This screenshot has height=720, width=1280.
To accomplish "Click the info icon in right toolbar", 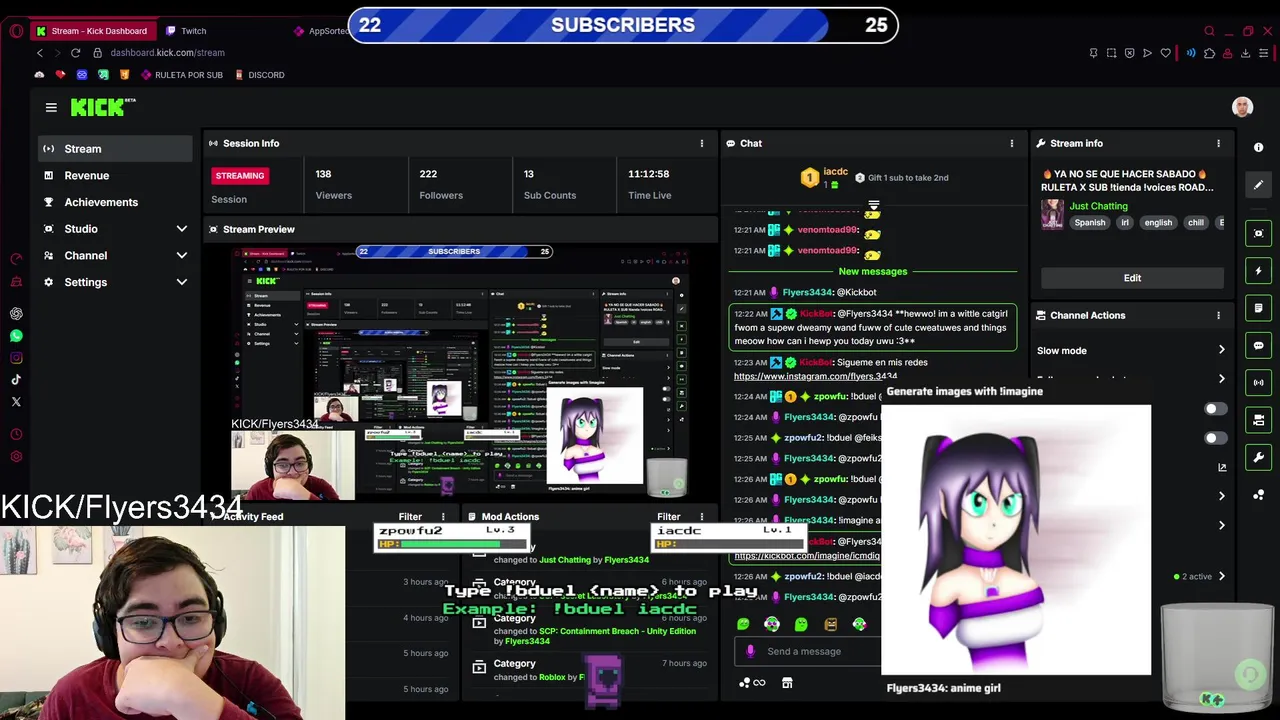I will tap(1259, 147).
